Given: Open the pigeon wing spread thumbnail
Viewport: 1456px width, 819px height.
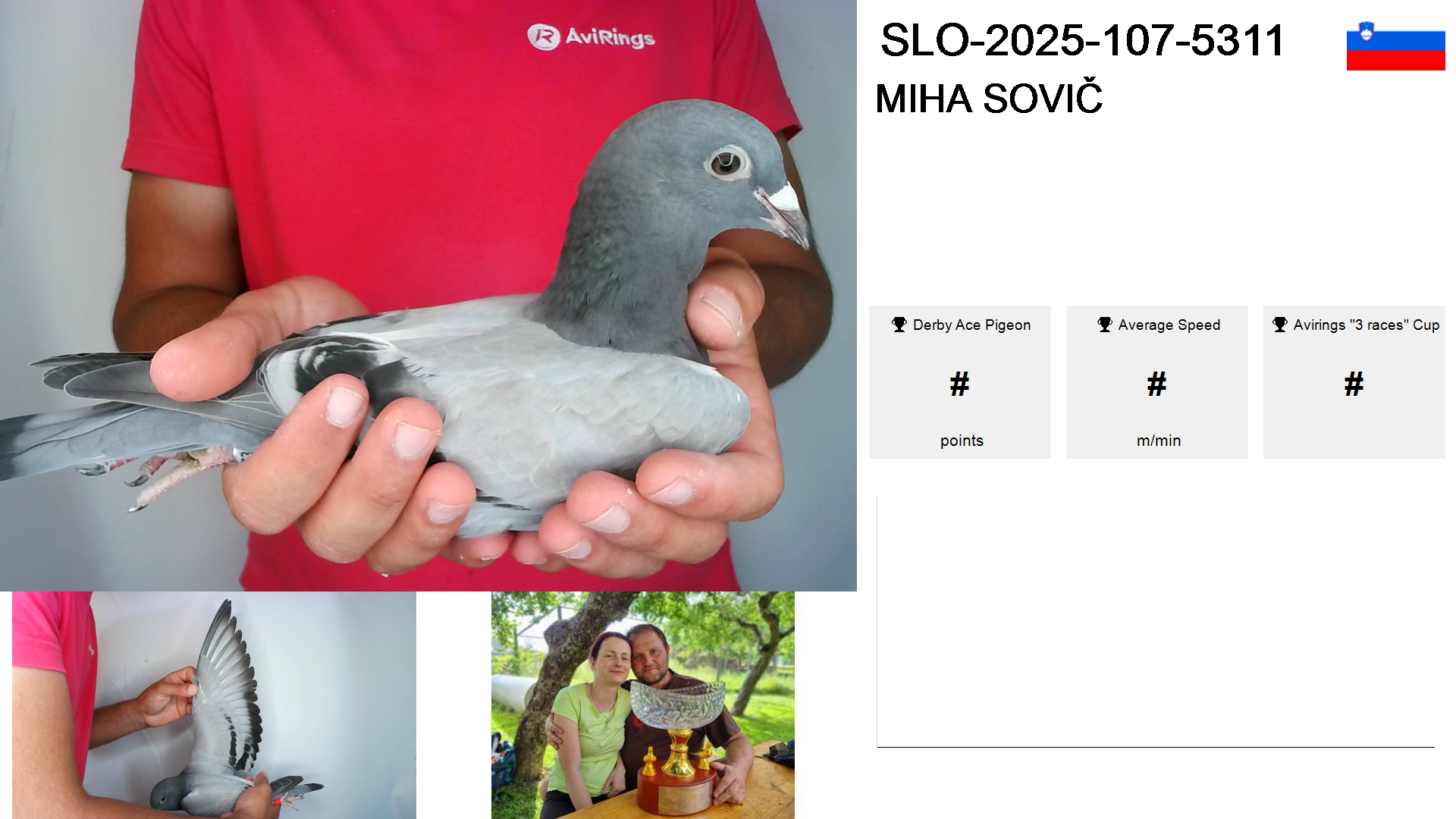Looking at the screenshot, I should pyautogui.click(x=214, y=705).
